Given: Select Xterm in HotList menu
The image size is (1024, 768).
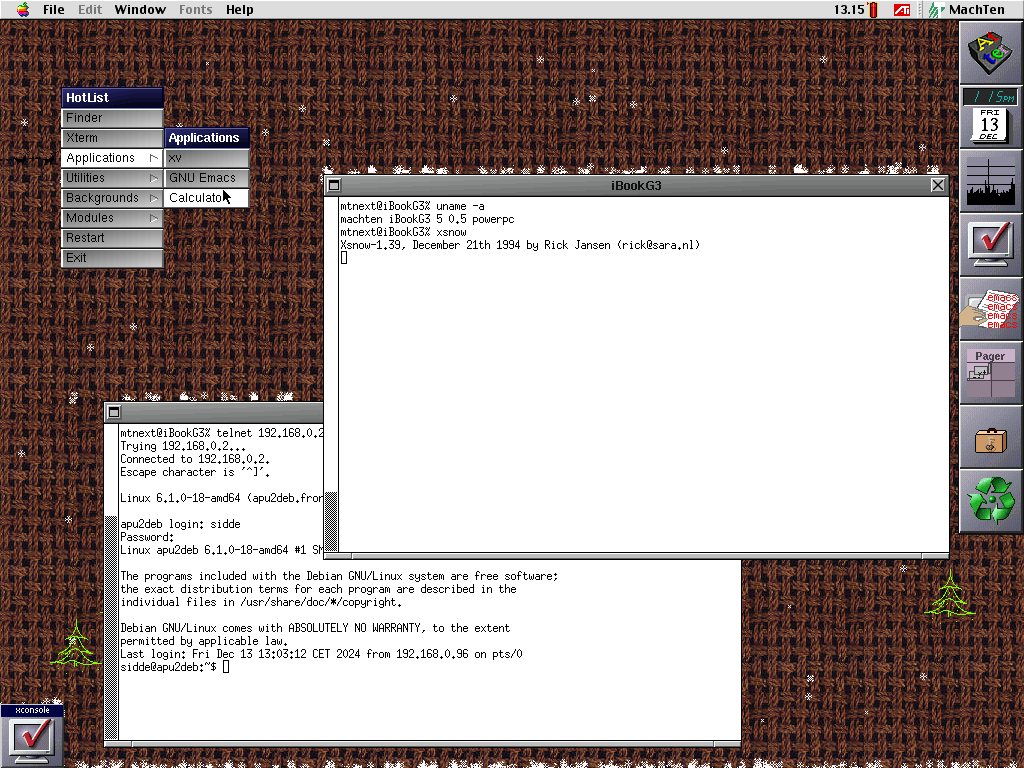Looking at the screenshot, I should pyautogui.click(x=112, y=138).
